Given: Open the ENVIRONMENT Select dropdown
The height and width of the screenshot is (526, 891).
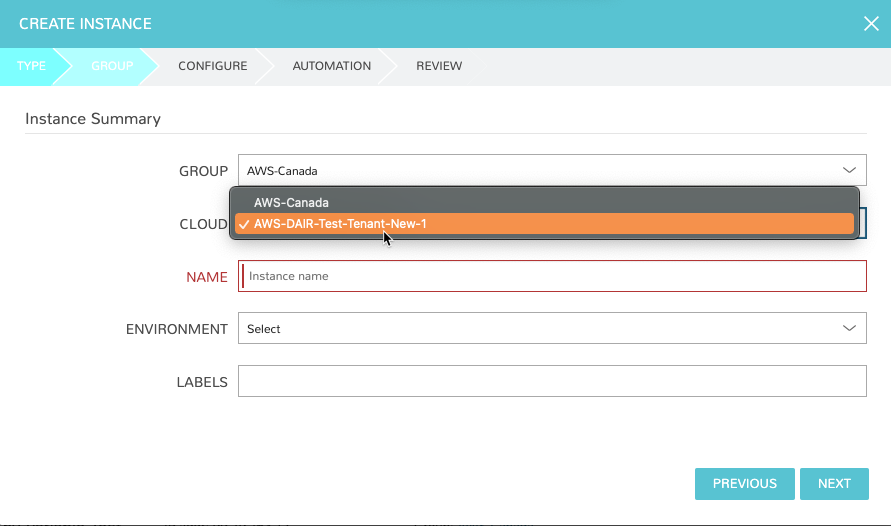Looking at the screenshot, I should (552, 329).
